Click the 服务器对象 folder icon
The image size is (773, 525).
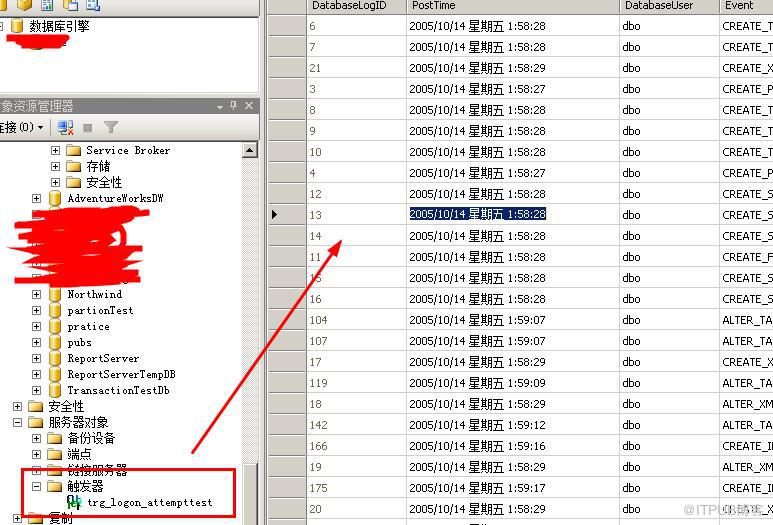click(x=36, y=422)
